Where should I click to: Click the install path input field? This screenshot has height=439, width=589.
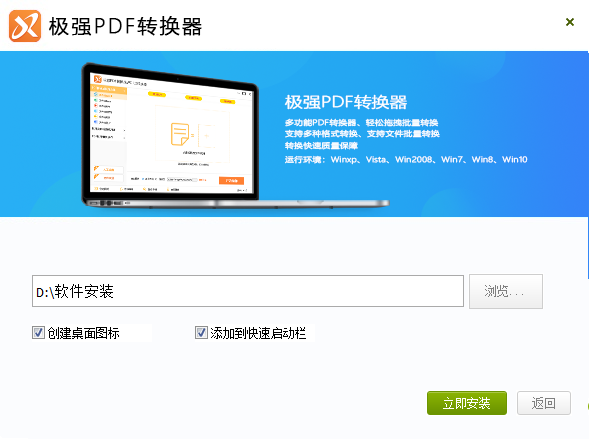tap(248, 291)
